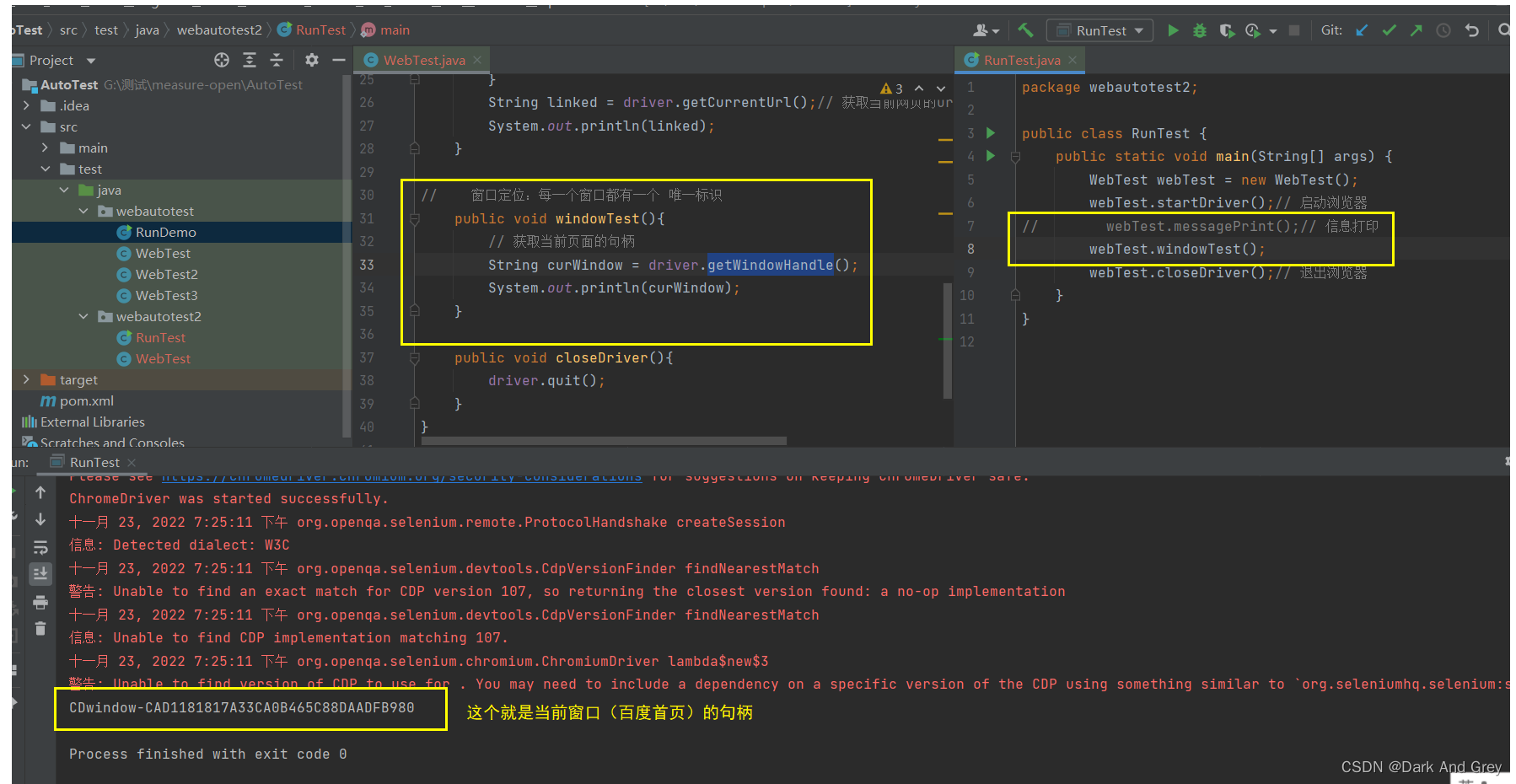Toggle scroll-to-end in the Run console
The image size is (1516, 784).
coord(40,574)
